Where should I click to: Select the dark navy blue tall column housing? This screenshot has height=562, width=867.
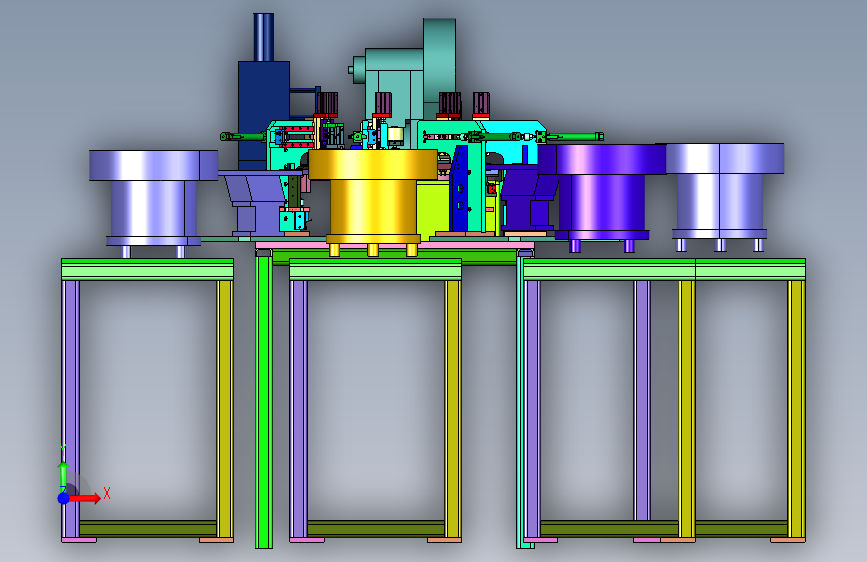[x=263, y=115]
